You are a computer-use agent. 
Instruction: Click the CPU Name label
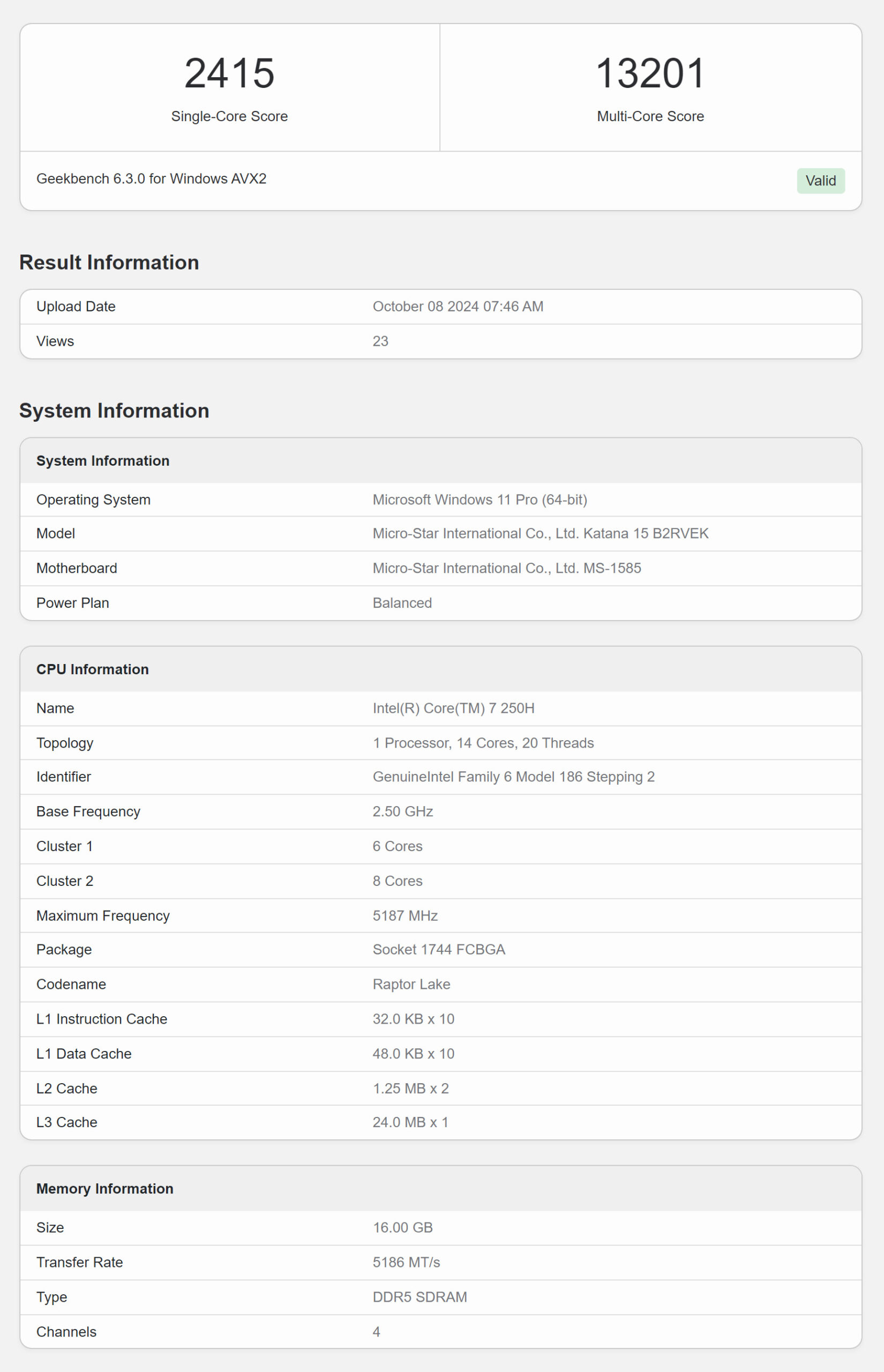click(55, 708)
